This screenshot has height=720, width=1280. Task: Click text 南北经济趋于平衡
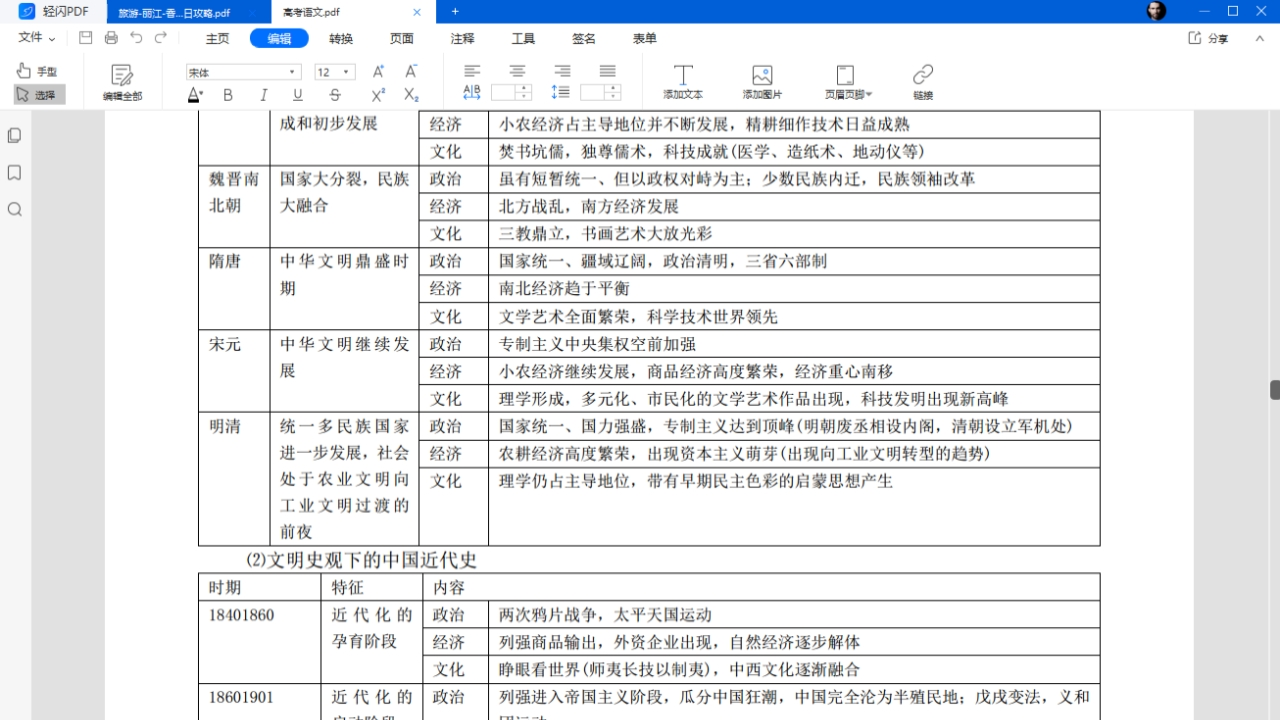click(x=564, y=289)
